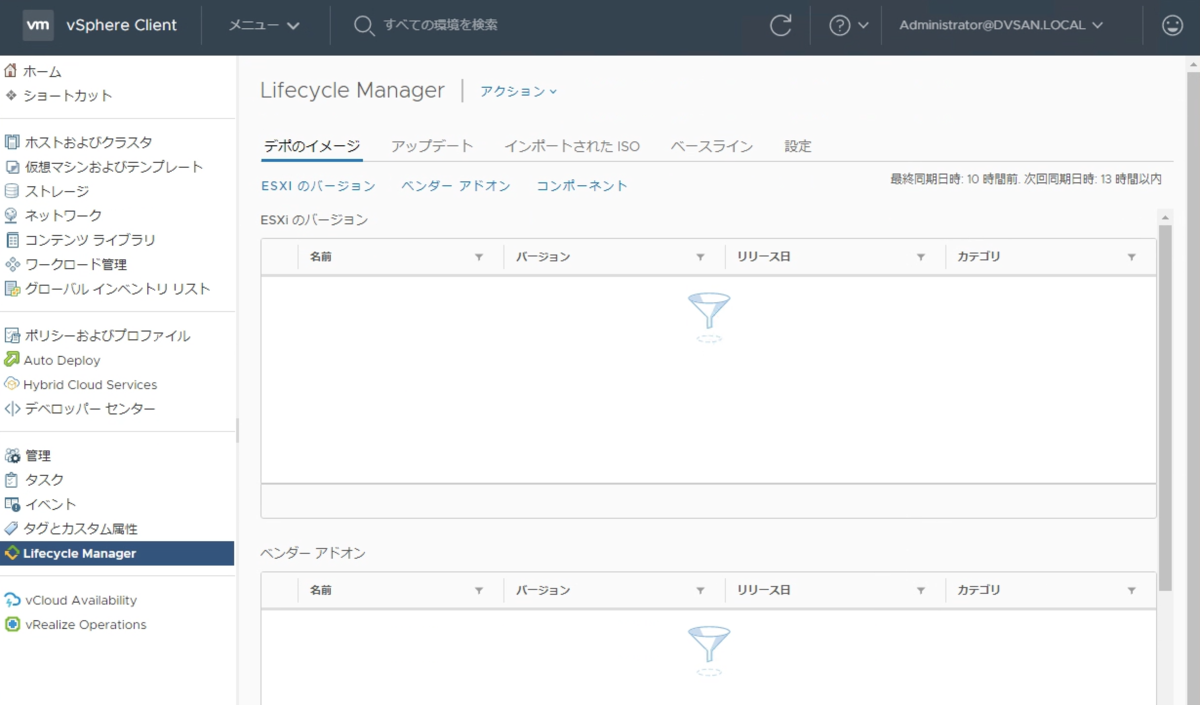
Task: Open the 設定 tab
Action: coord(798,146)
